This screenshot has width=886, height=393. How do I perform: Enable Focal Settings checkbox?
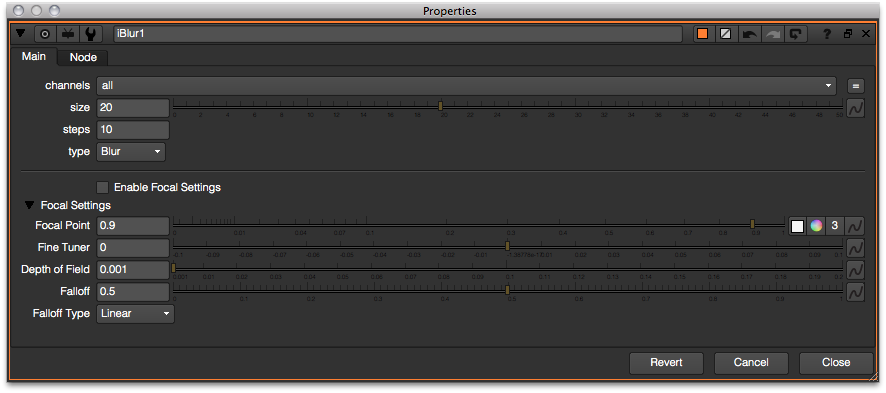pos(102,187)
